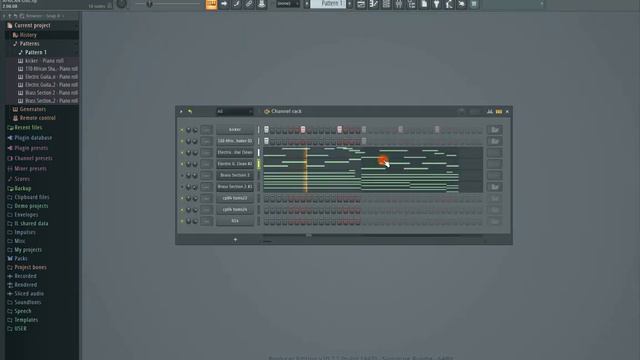Toggle the first step of the 110 African Shaker row

266,141
